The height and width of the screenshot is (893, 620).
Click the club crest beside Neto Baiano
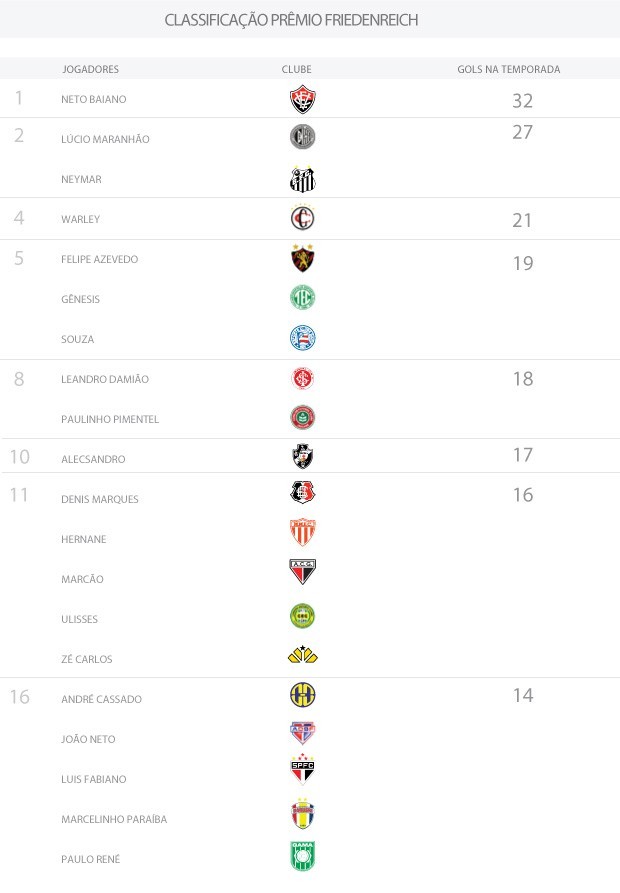(x=302, y=99)
